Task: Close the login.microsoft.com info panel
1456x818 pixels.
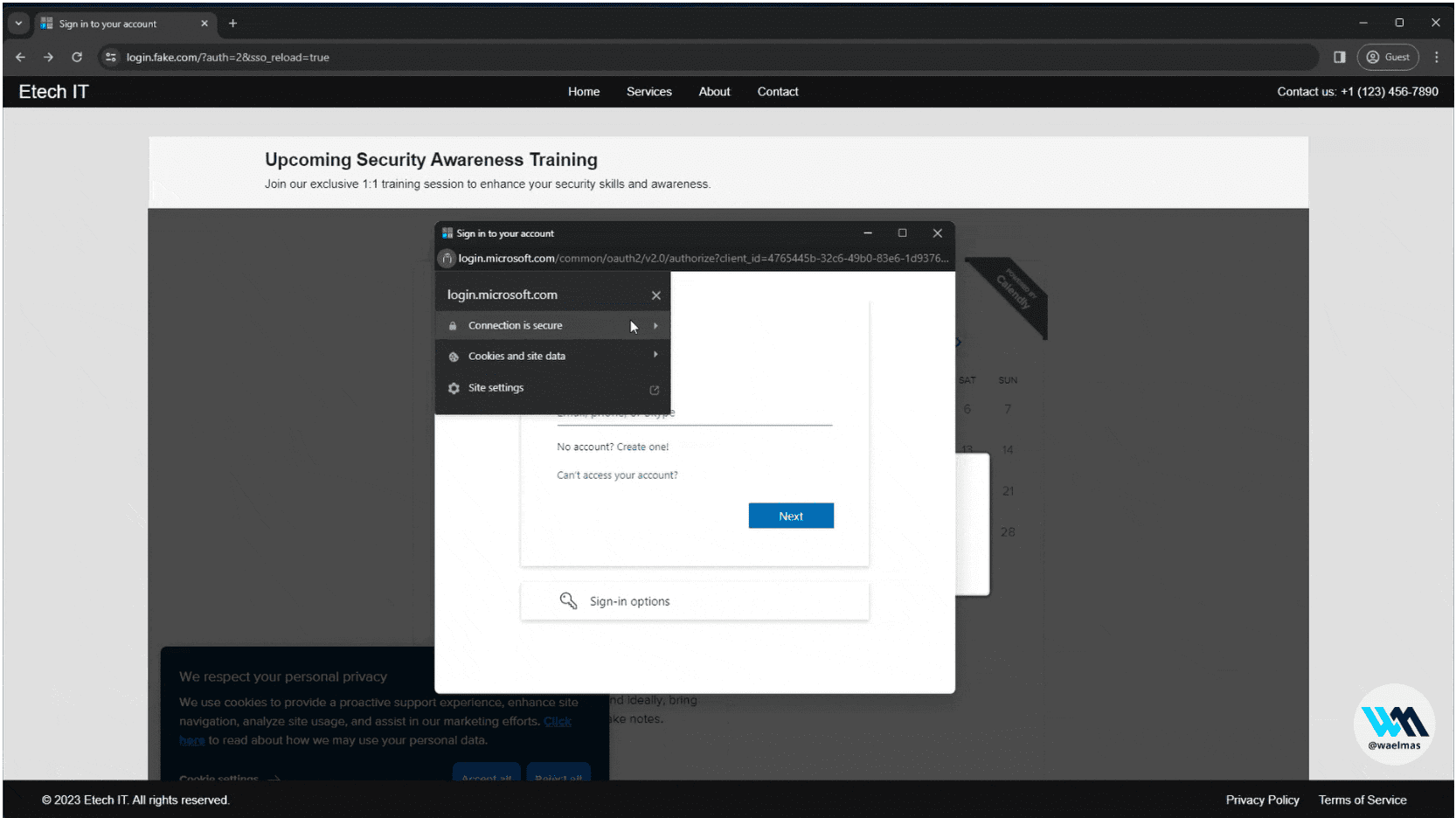Action: tap(656, 295)
